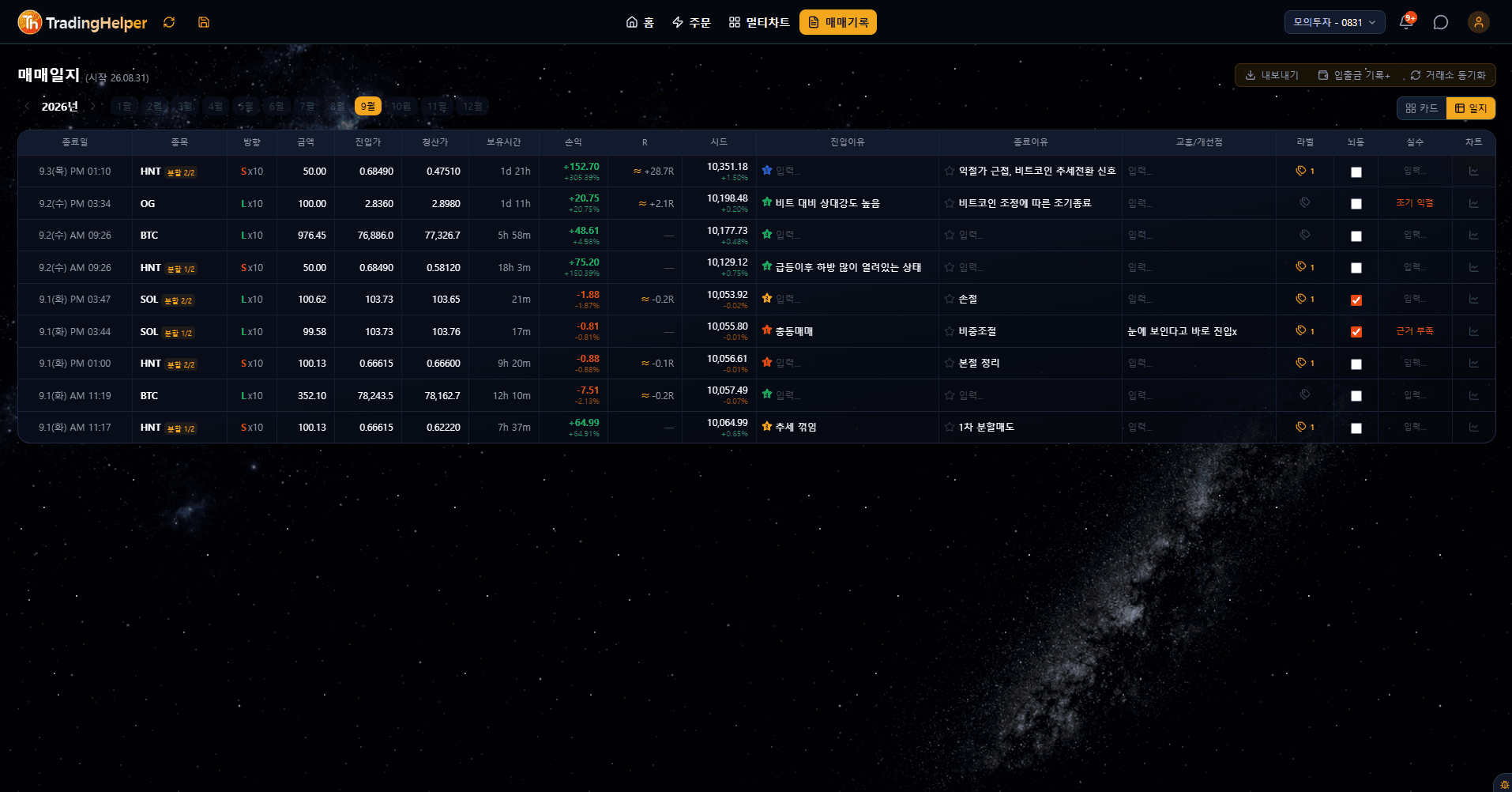Click the refresh icon beside TradingHelper logo
The width and height of the screenshot is (1512, 792).
pos(169,22)
